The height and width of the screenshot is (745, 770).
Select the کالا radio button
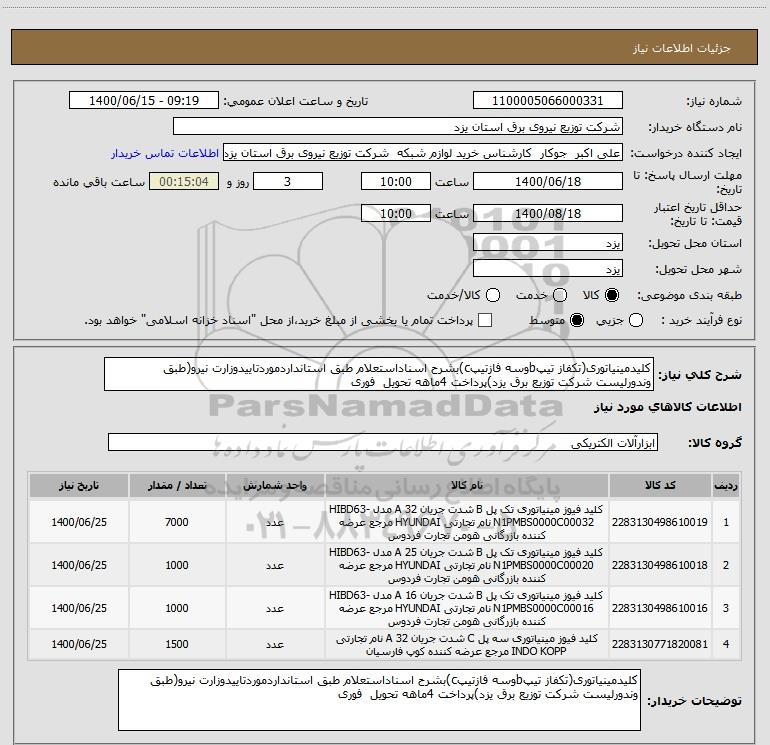[x=612, y=295]
